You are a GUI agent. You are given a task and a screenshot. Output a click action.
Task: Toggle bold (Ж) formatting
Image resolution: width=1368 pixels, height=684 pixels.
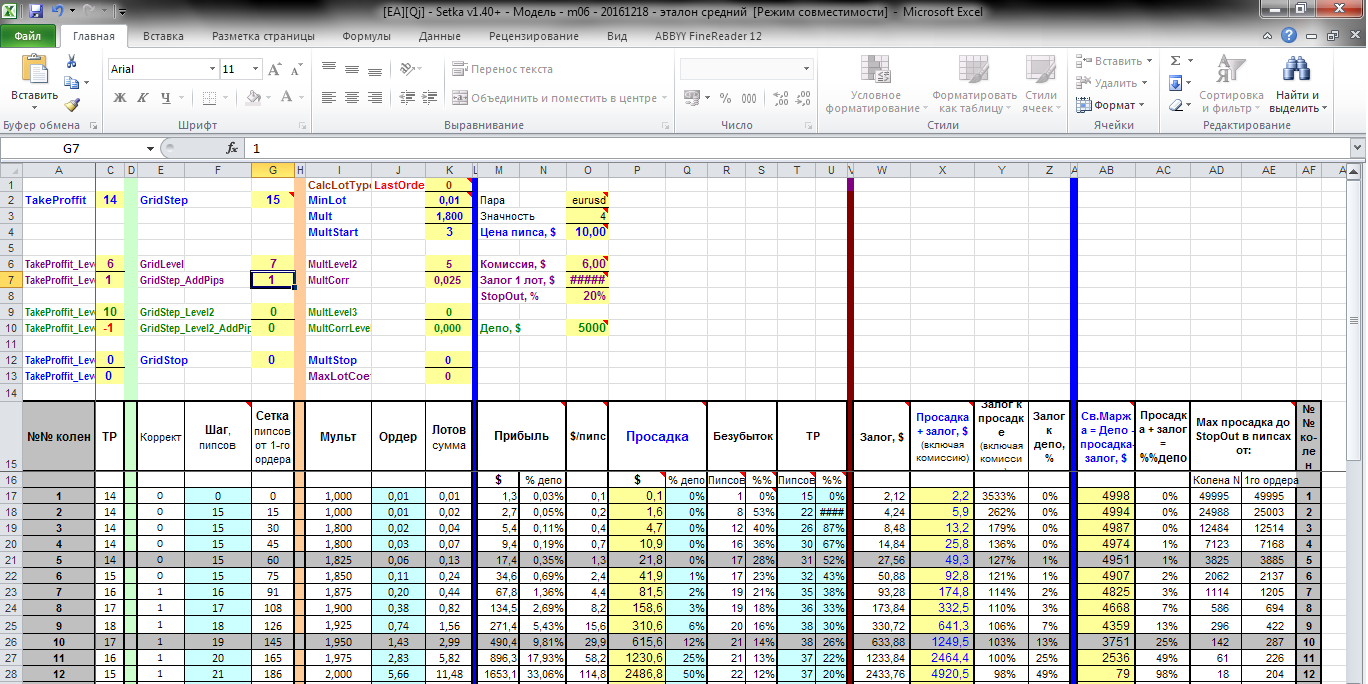click(x=119, y=98)
